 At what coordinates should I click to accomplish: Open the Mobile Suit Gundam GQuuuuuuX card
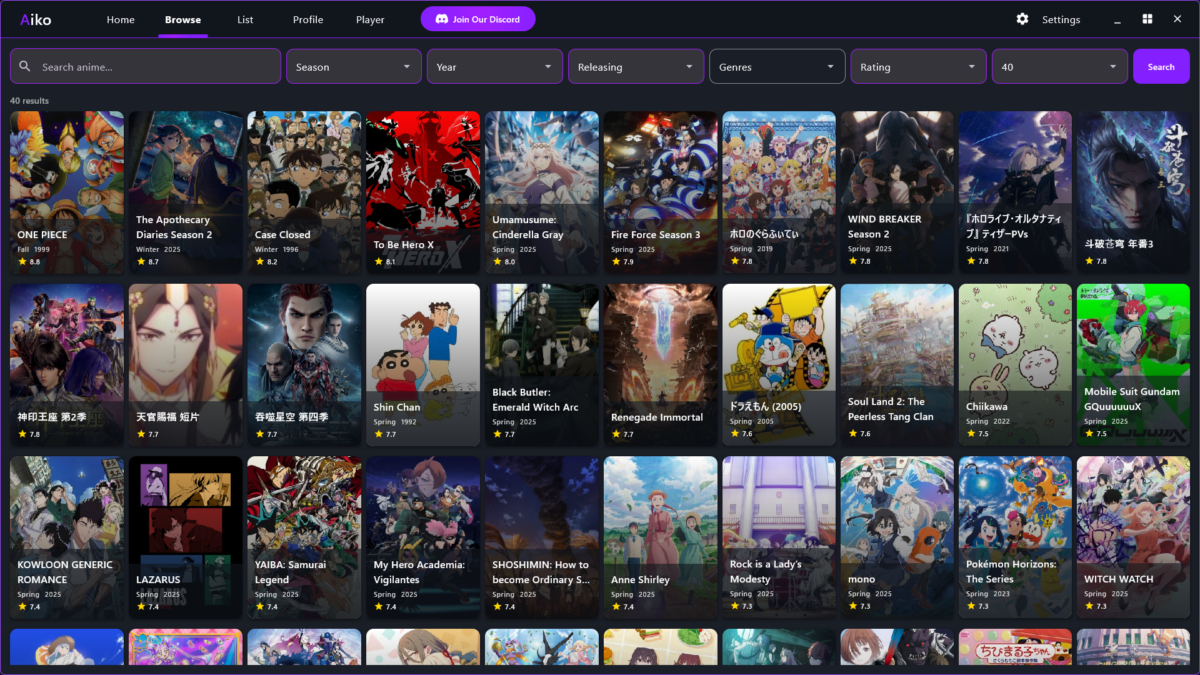point(1134,365)
